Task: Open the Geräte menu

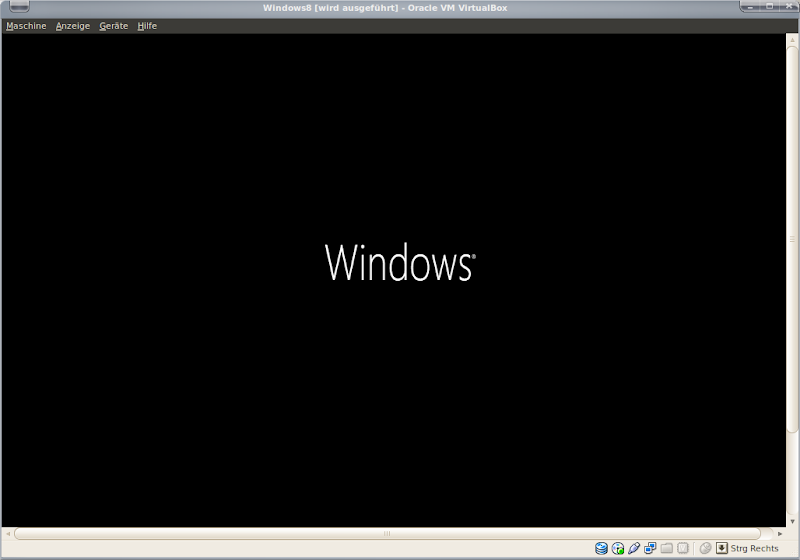Action: tap(113, 26)
